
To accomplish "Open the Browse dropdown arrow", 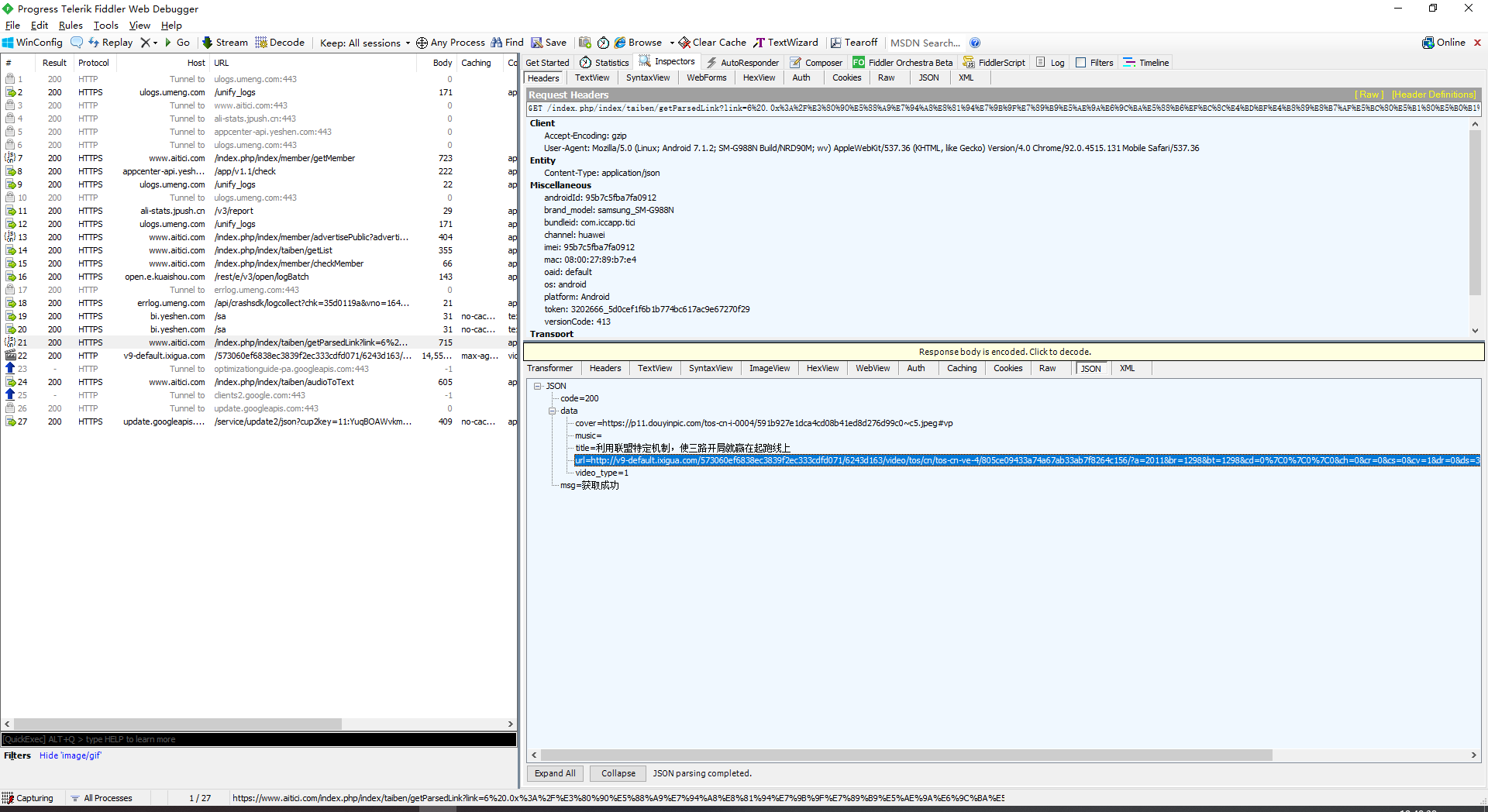I will 672,43.
